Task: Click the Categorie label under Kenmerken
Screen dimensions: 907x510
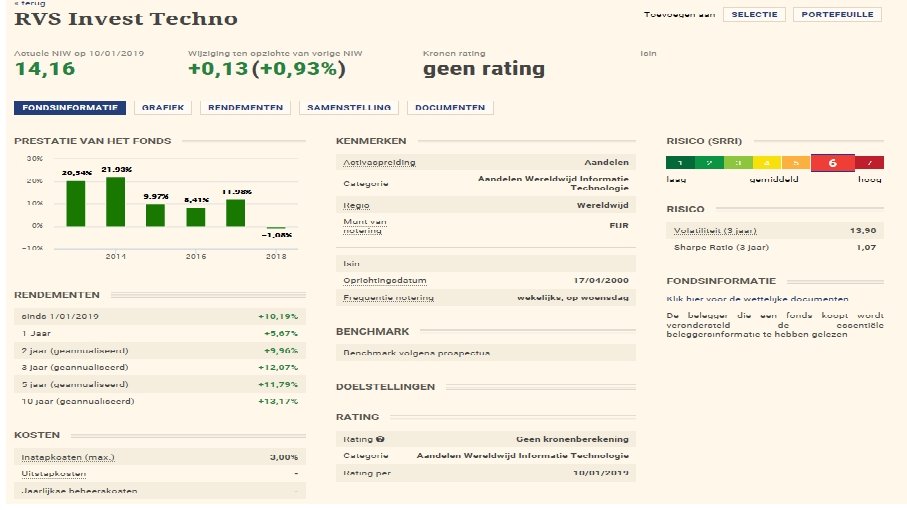Action: pos(366,183)
